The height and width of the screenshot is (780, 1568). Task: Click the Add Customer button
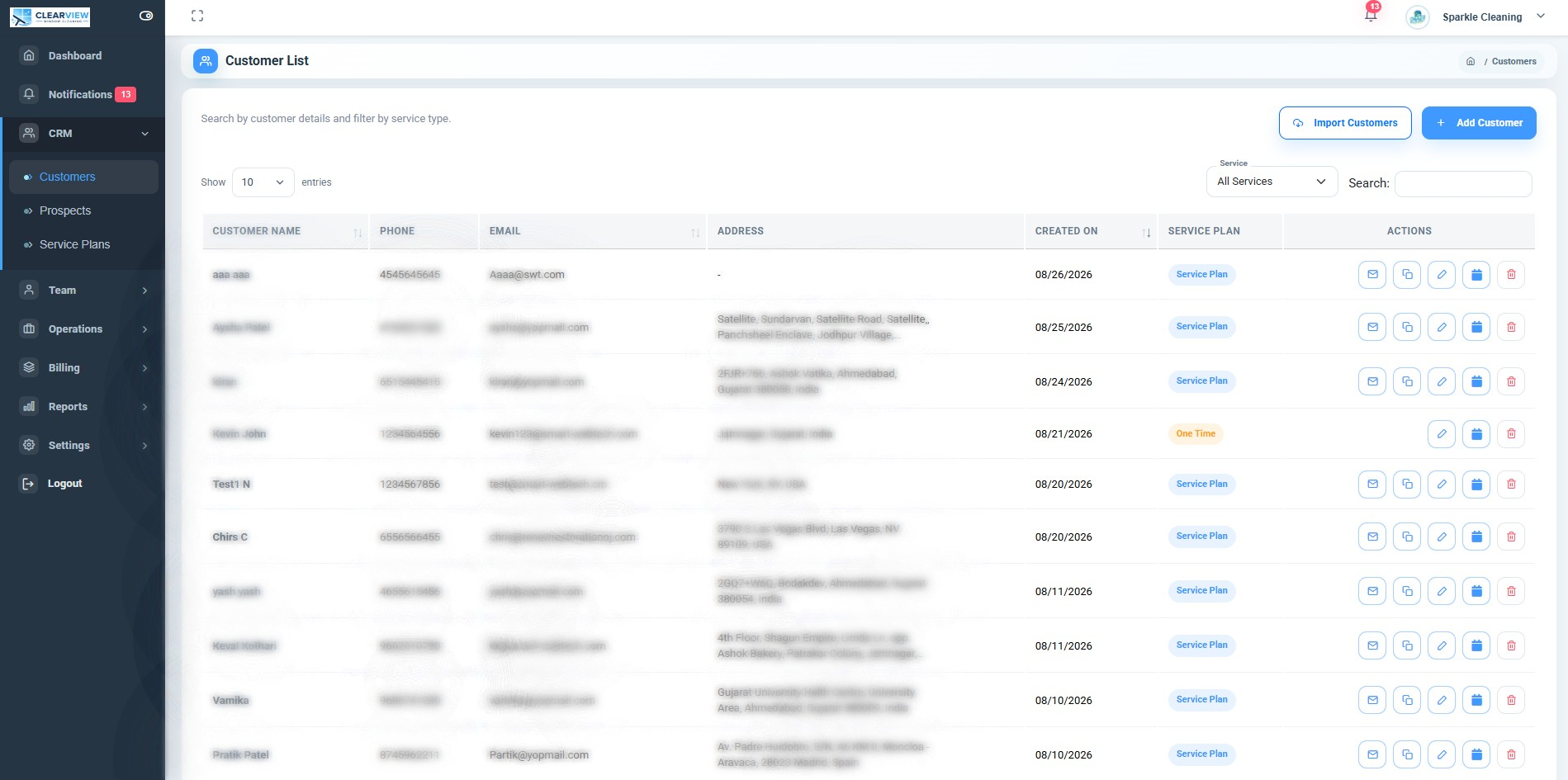(1479, 123)
